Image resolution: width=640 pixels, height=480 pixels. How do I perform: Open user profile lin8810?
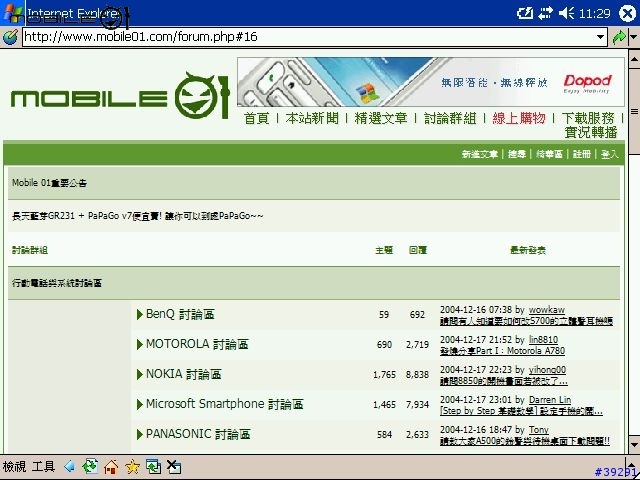tap(543, 340)
